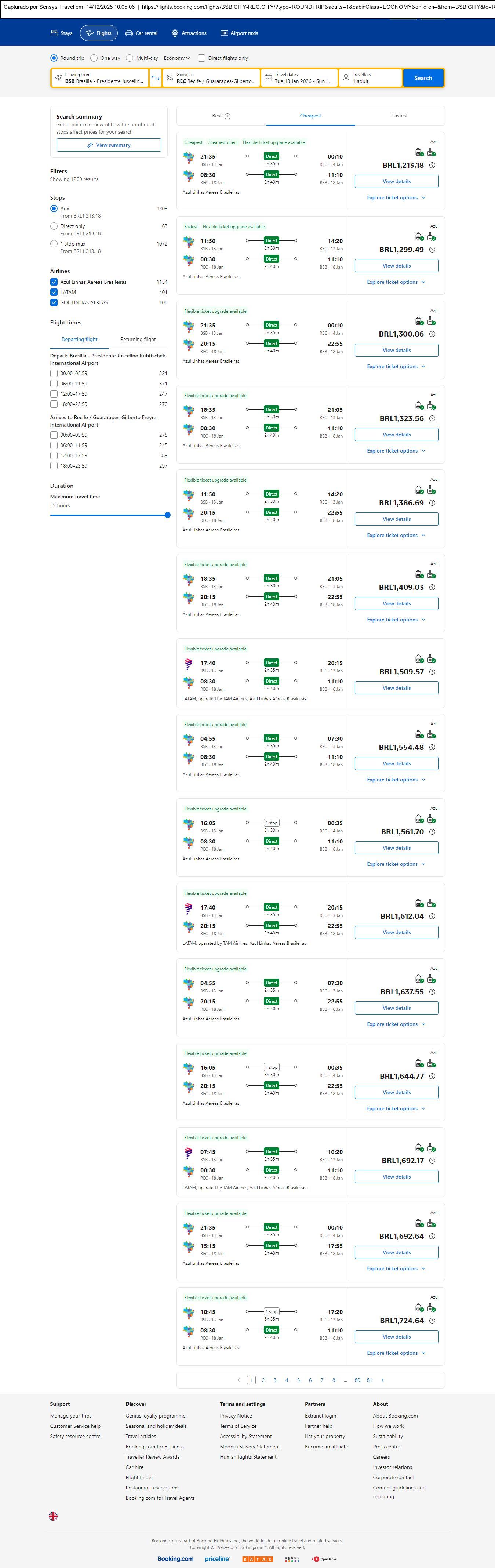Select the One way radio button
Image resolution: width=495 pixels, height=1568 pixels.
[94, 58]
